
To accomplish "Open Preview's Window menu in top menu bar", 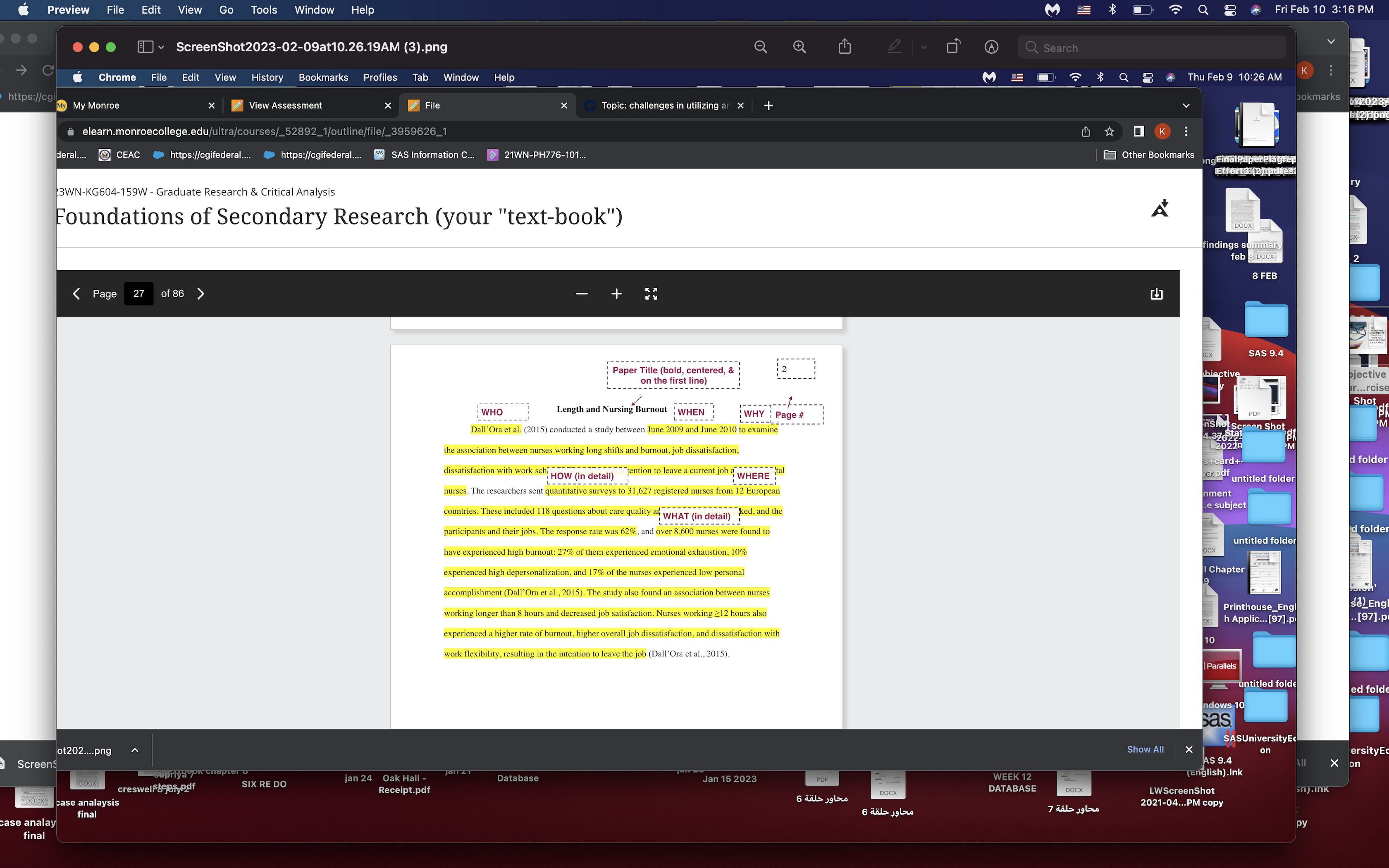I will tap(314, 10).
